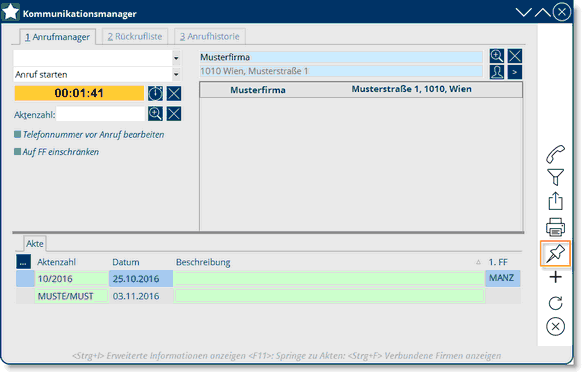Open the person contact icon beside address
Screen dimensions: 583x374
pos(497,72)
